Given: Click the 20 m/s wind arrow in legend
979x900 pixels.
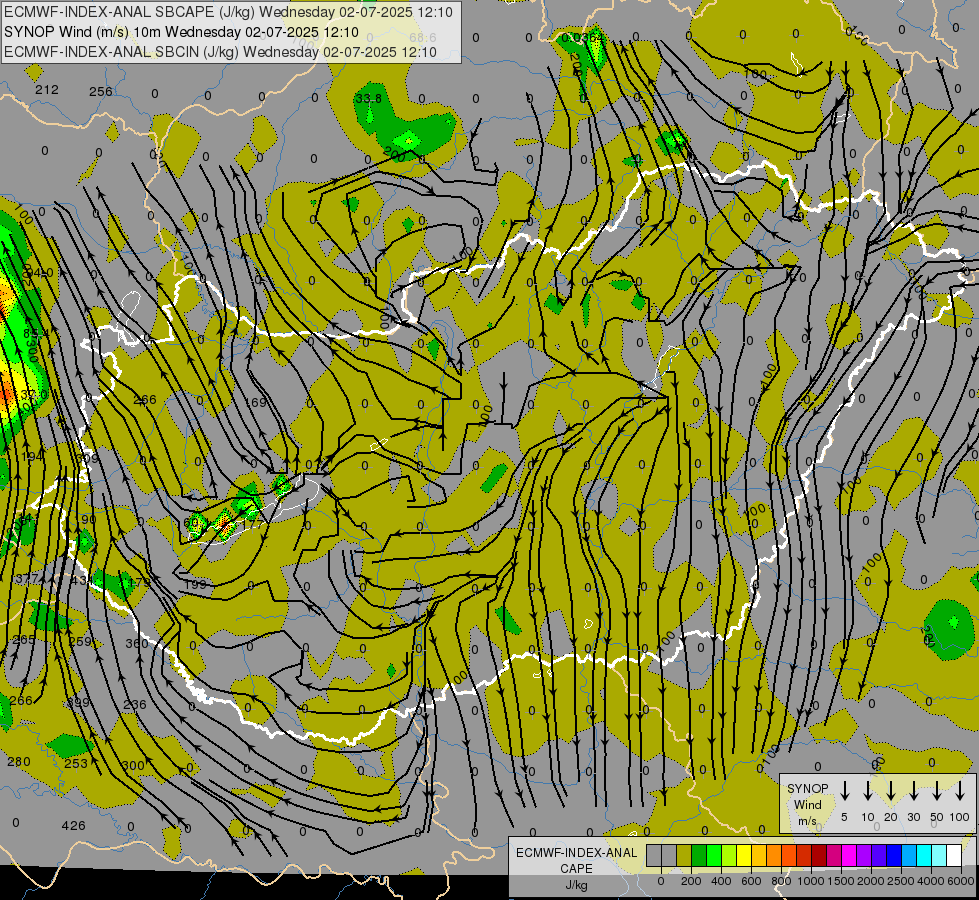Looking at the screenshot, I should [890, 791].
